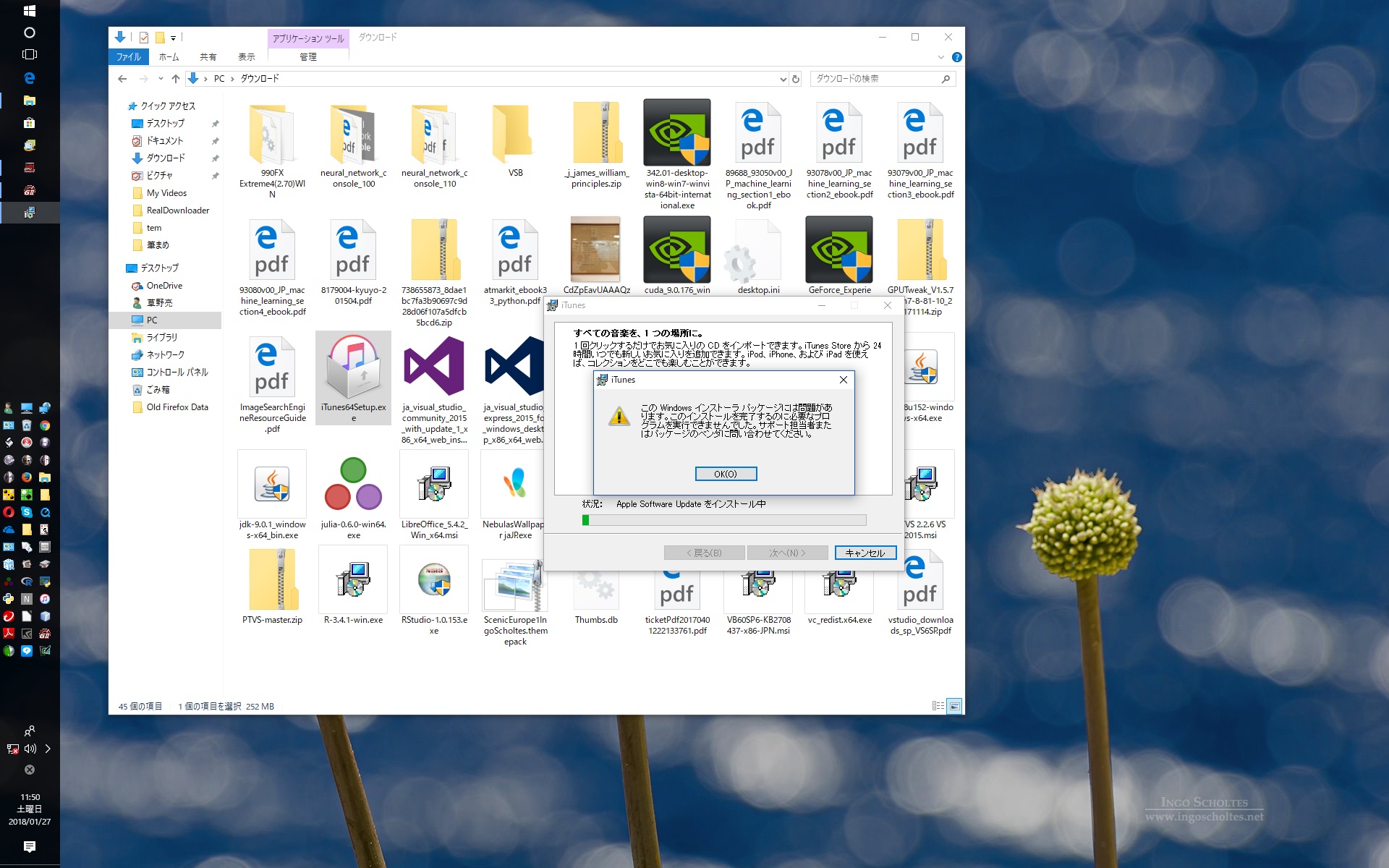
Task: Select the LibreOffice_5.4.2 msi icon
Action: [x=434, y=483]
